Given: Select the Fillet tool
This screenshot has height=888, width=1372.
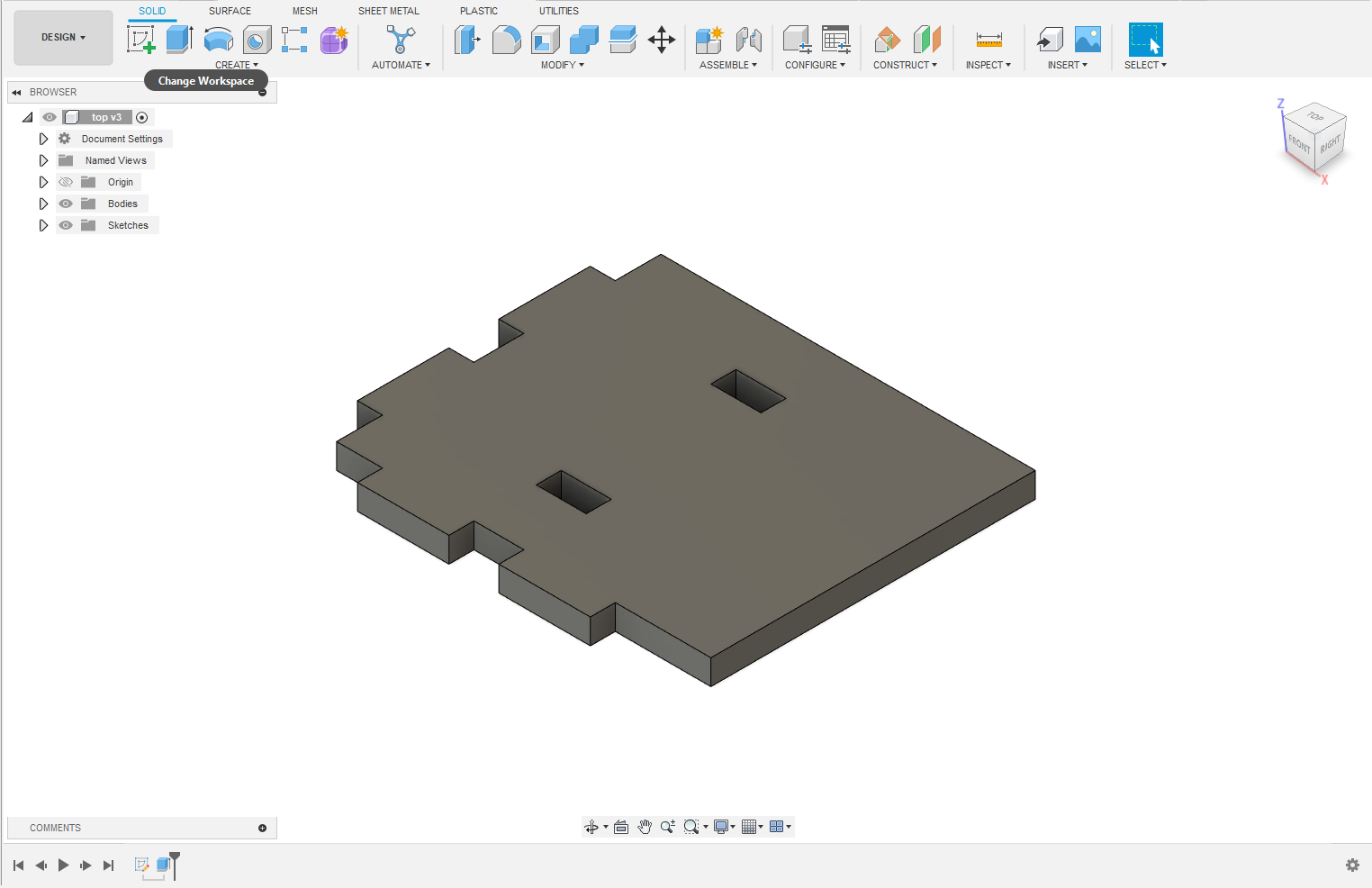Looking at the screenshot, I should (x=507, y=40).
